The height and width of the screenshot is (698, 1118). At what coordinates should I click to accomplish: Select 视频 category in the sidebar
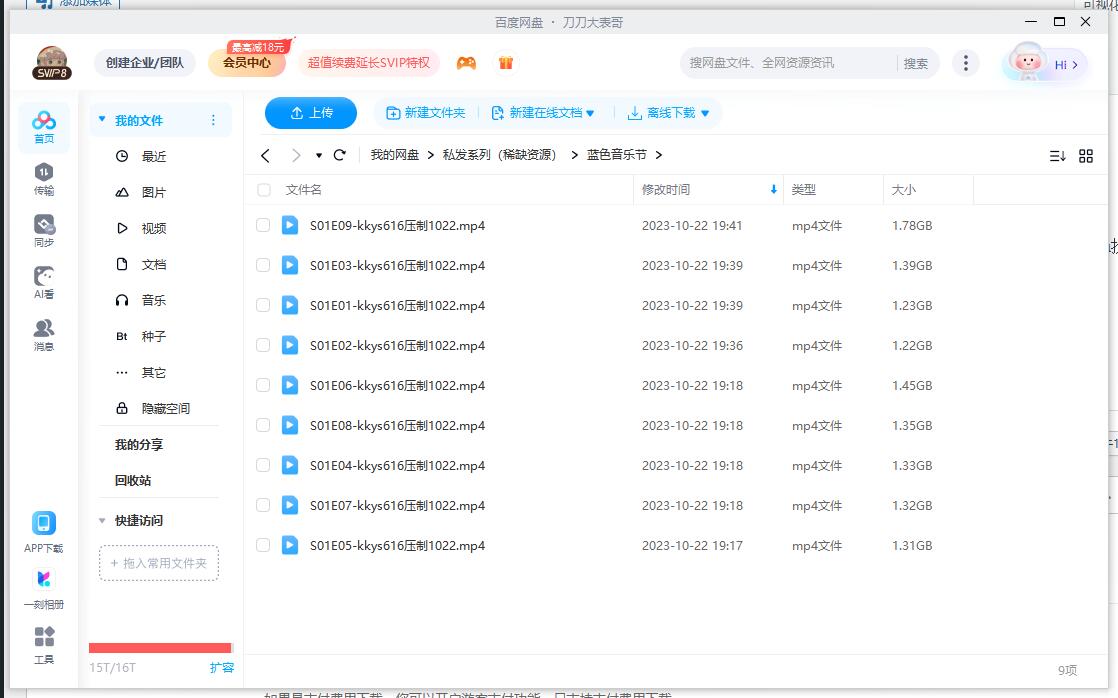[153, 228]
